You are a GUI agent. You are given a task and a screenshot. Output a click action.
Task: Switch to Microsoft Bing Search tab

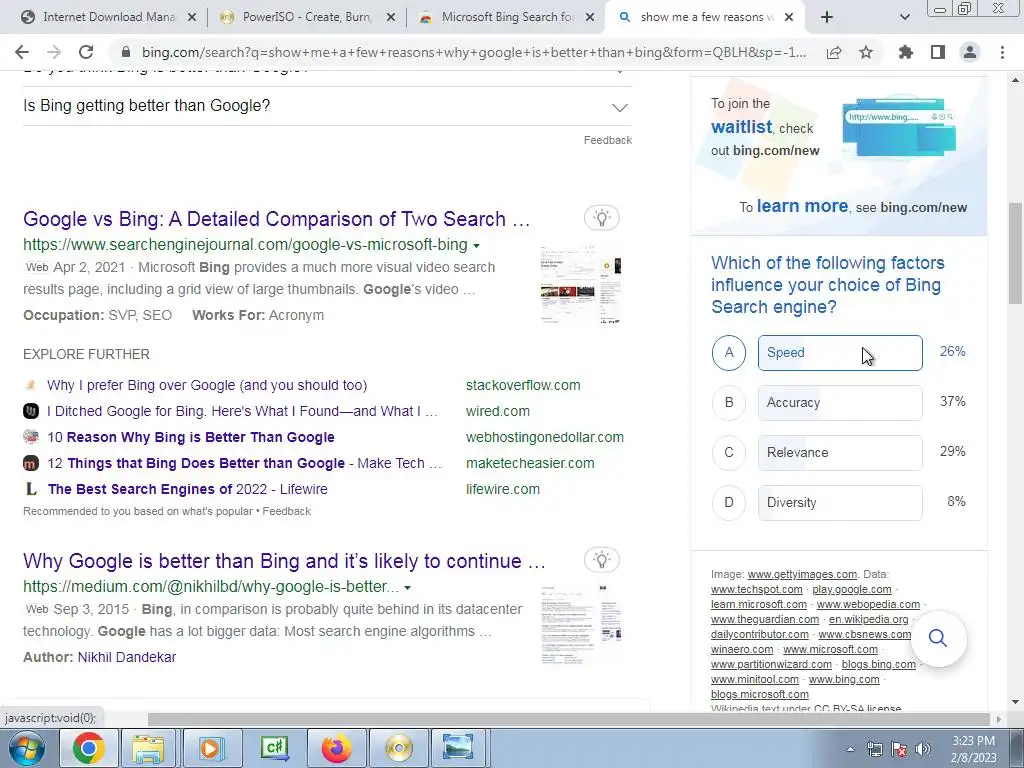[x=507, y=17]
